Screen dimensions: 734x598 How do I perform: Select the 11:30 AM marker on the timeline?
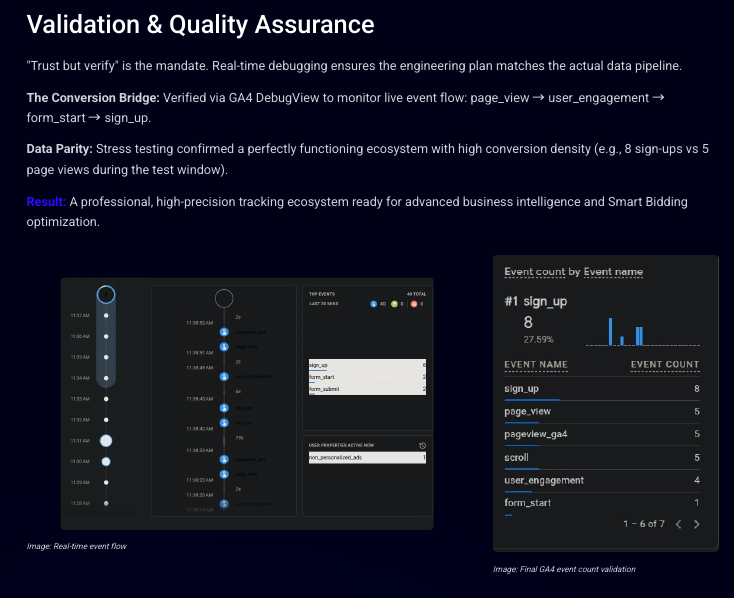[x=106, y=461]
